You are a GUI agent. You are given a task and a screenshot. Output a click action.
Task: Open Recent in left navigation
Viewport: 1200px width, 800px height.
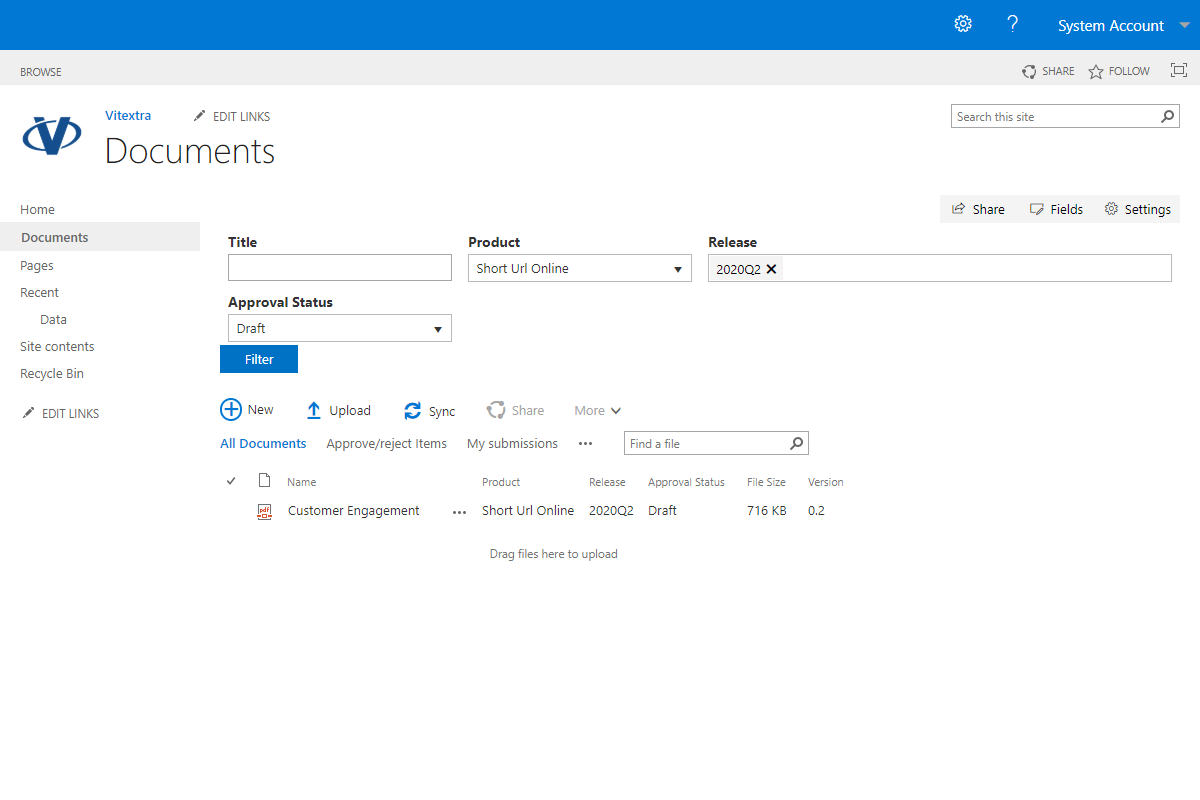point(40,293)
